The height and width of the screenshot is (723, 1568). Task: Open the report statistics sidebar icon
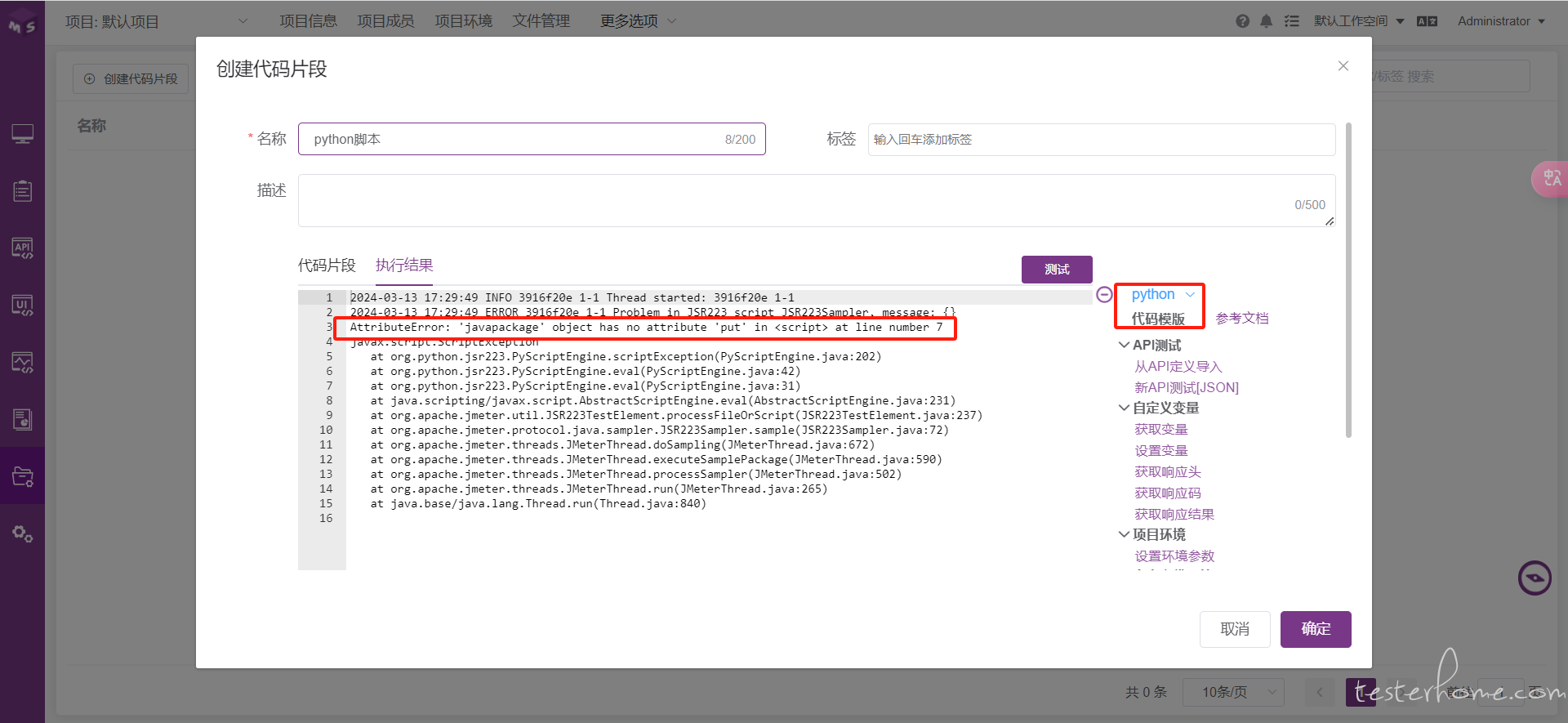click(23, 420)
